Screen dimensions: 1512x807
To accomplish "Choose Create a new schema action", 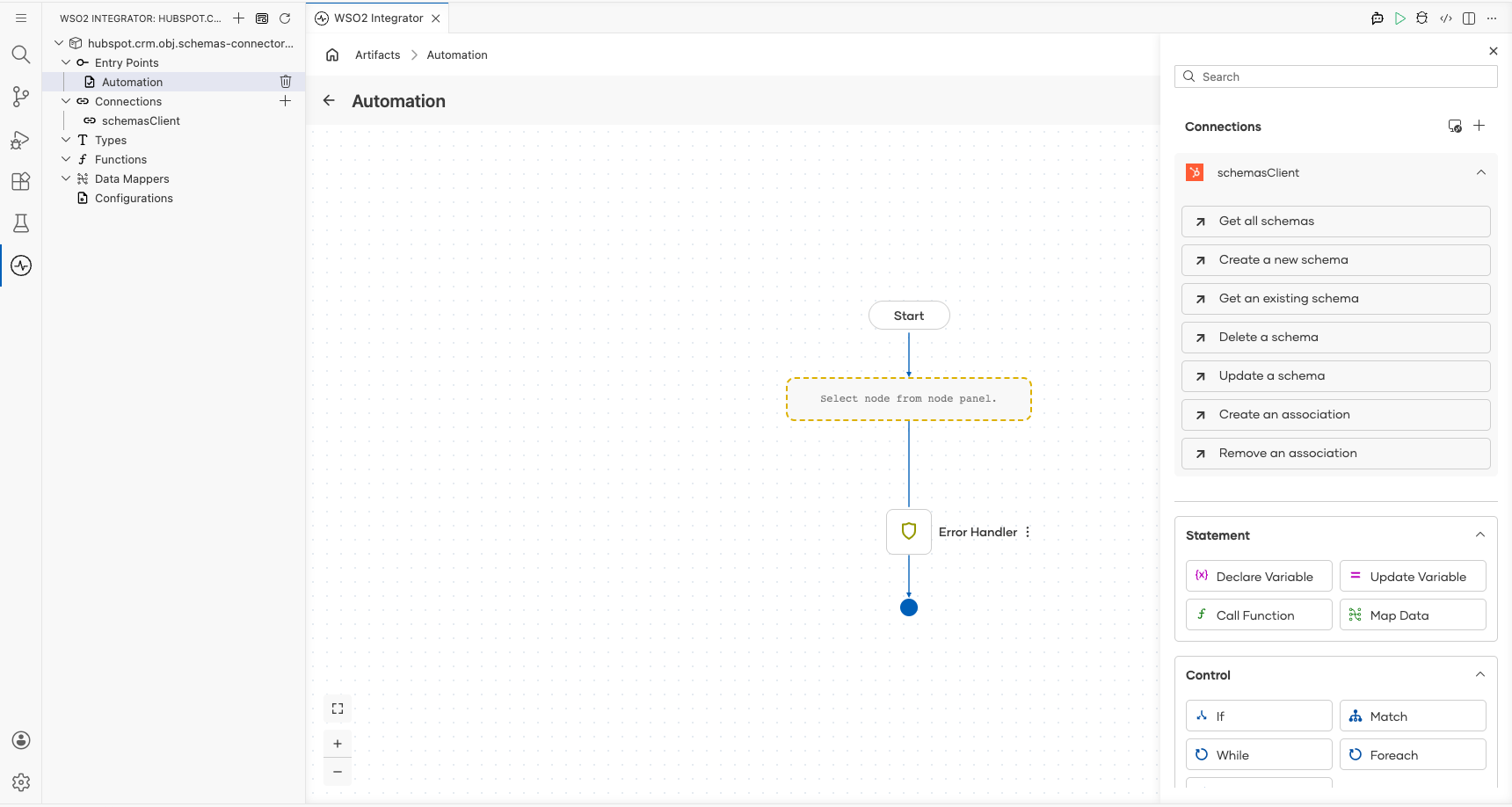I will (1336, 260).
